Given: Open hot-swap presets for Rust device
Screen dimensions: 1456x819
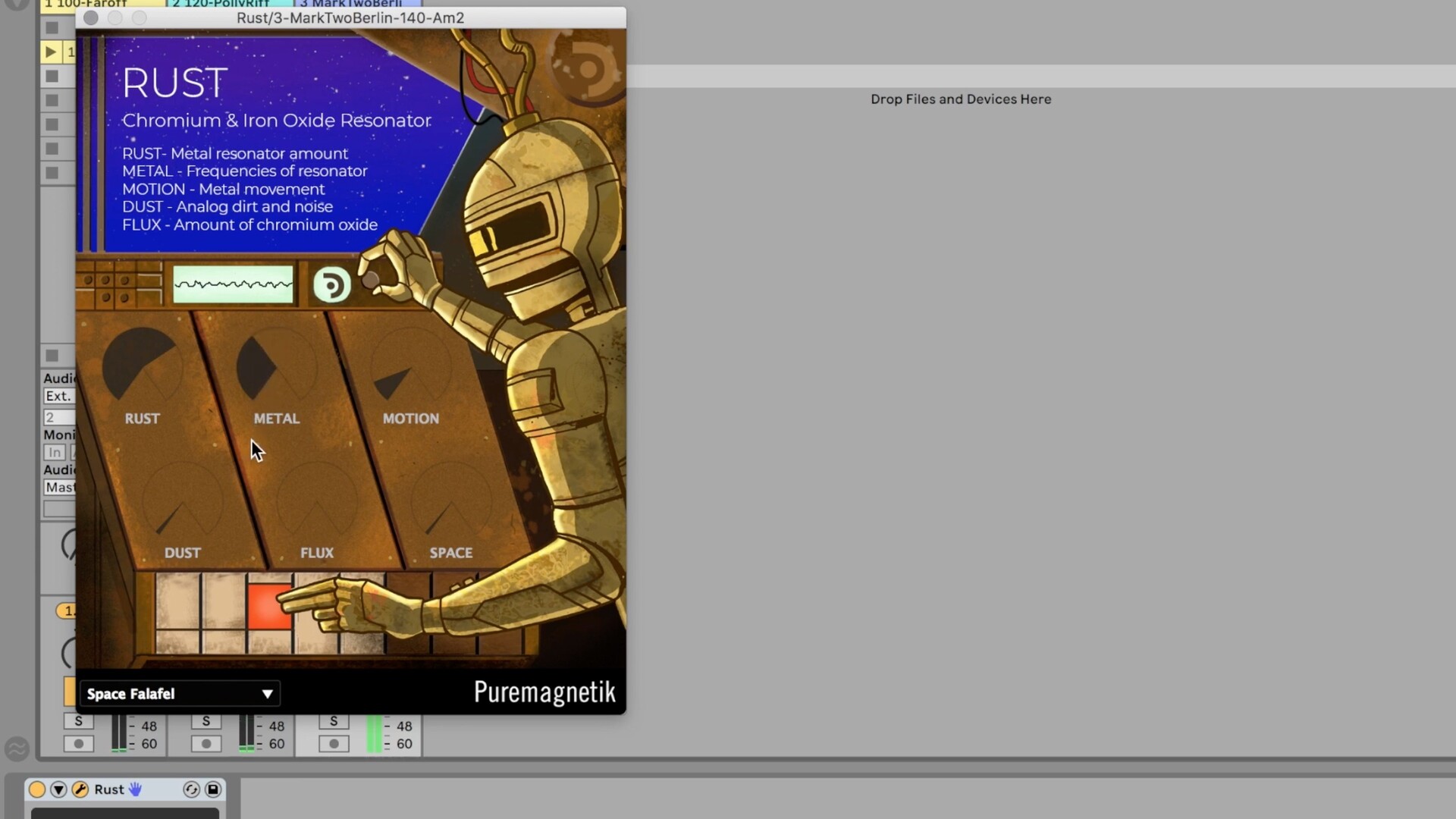Looking at the screenshot, I should [x=191, y=789].
